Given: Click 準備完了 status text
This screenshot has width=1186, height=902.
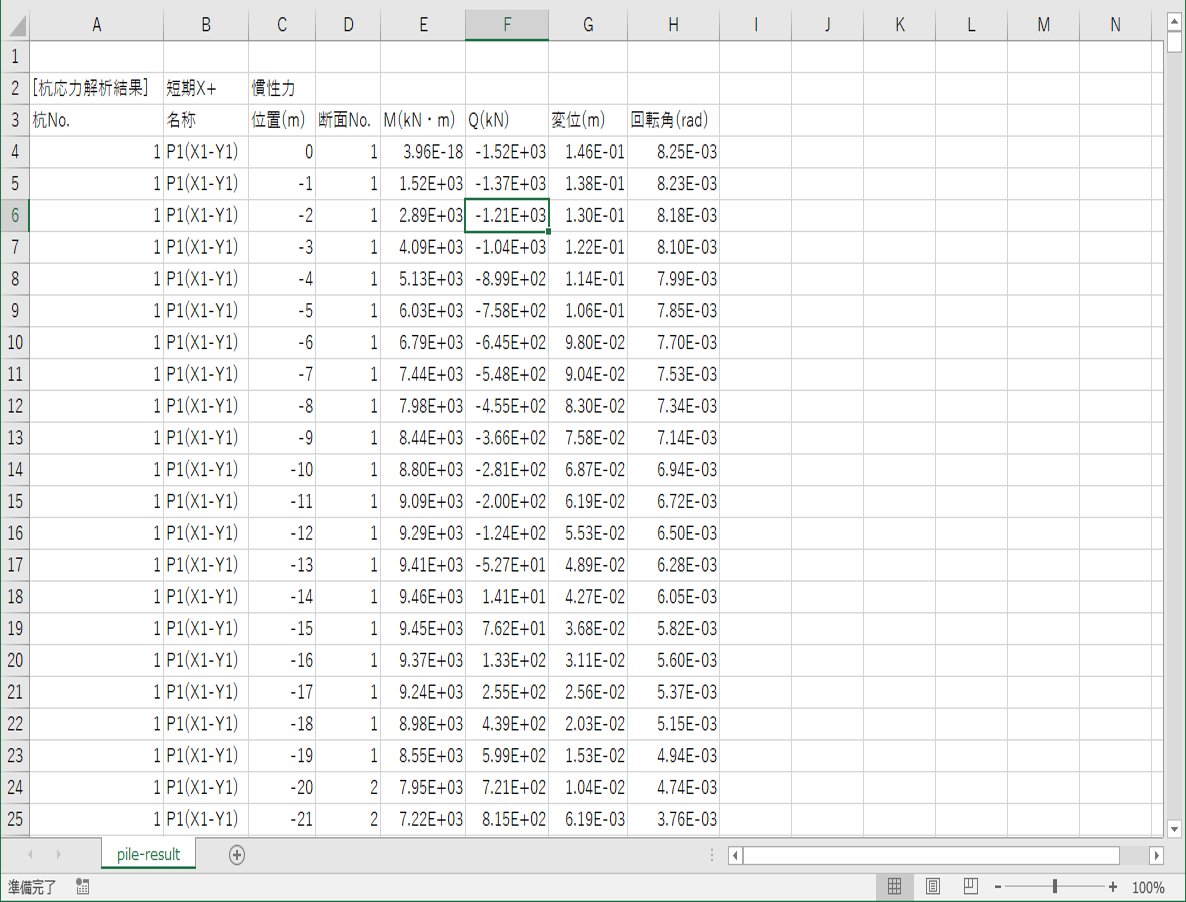Looking at the screenshot, I should [x=32, y=888].
